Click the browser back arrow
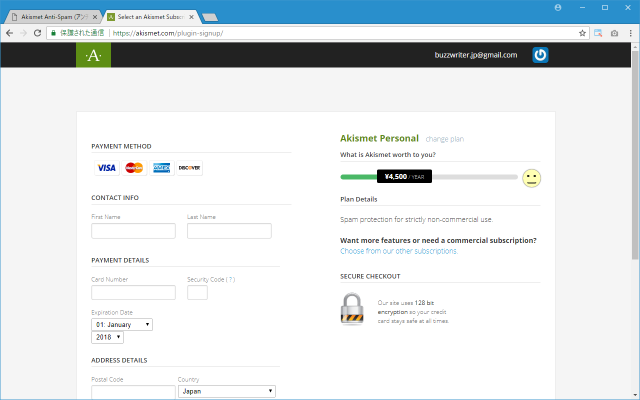This screenshot has height=400, width=640. tap(9, 33)
